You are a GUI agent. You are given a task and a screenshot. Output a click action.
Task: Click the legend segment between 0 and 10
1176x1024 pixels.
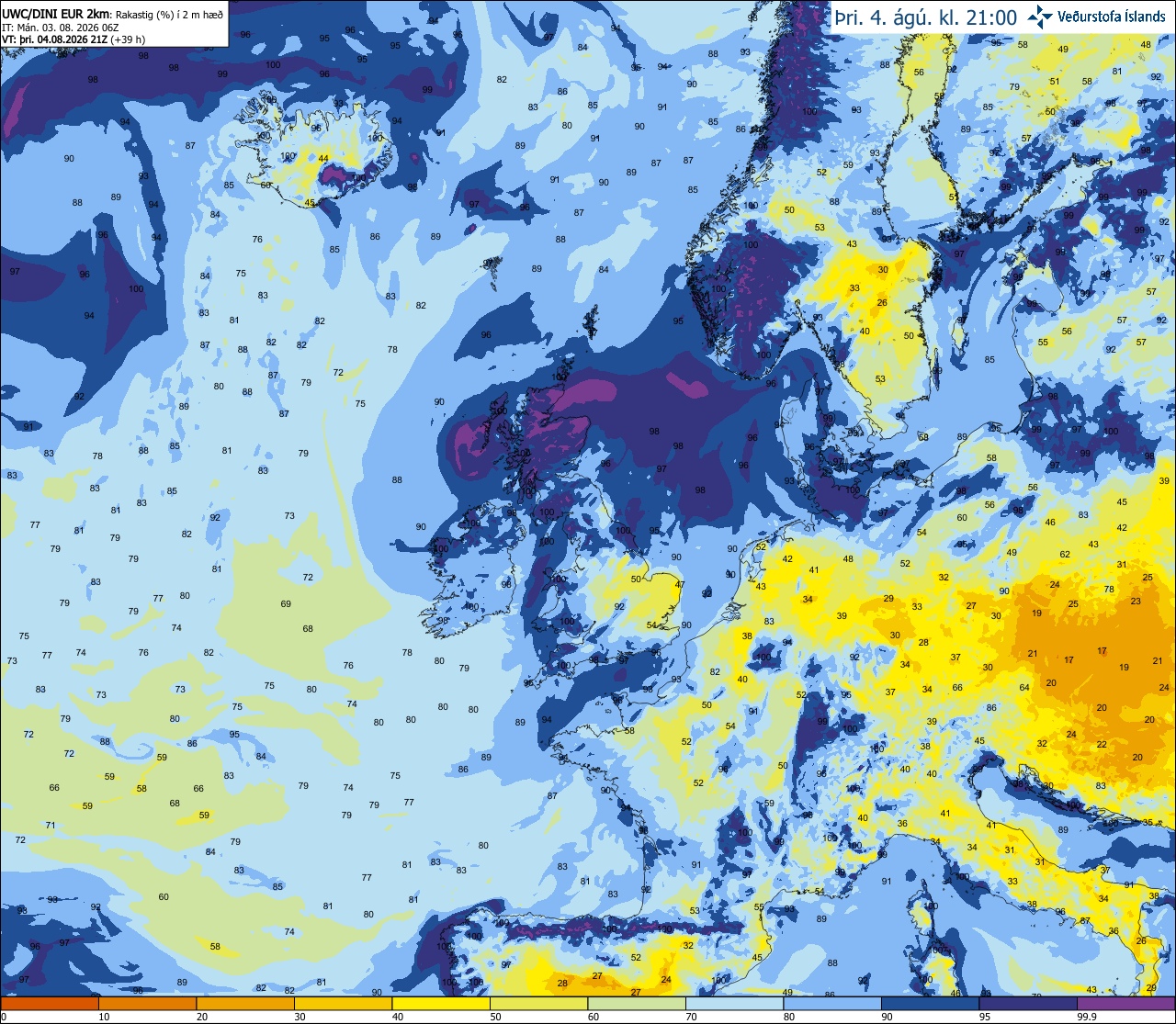pyautogui.click(x=49, y=1004)
